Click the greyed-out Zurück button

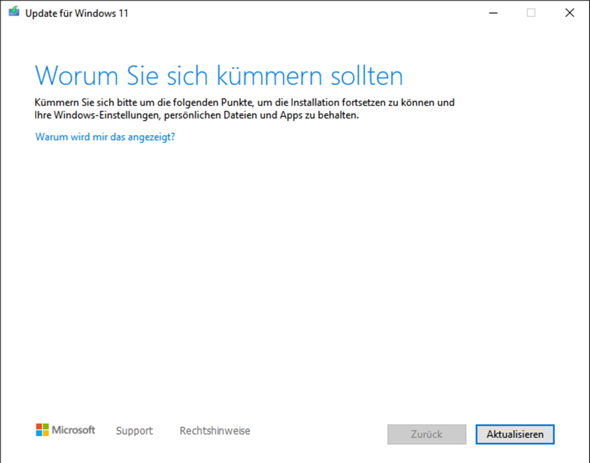(x=427, y=434)
